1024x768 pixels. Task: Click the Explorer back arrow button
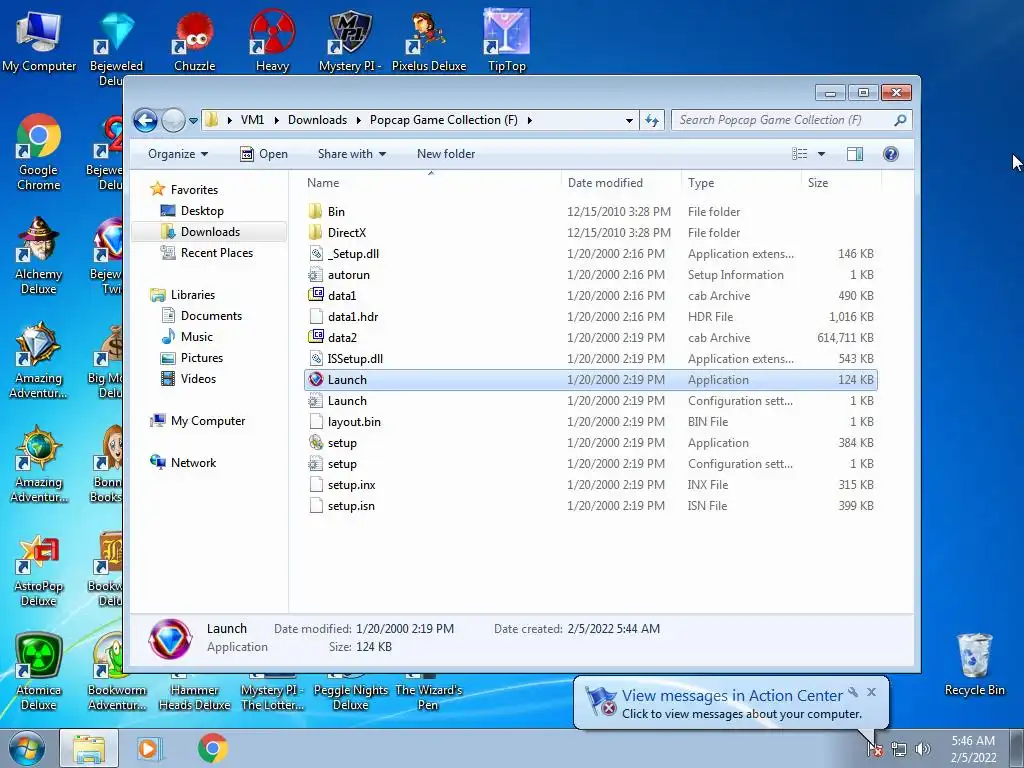pyautogui.click(x=146, y=120)
